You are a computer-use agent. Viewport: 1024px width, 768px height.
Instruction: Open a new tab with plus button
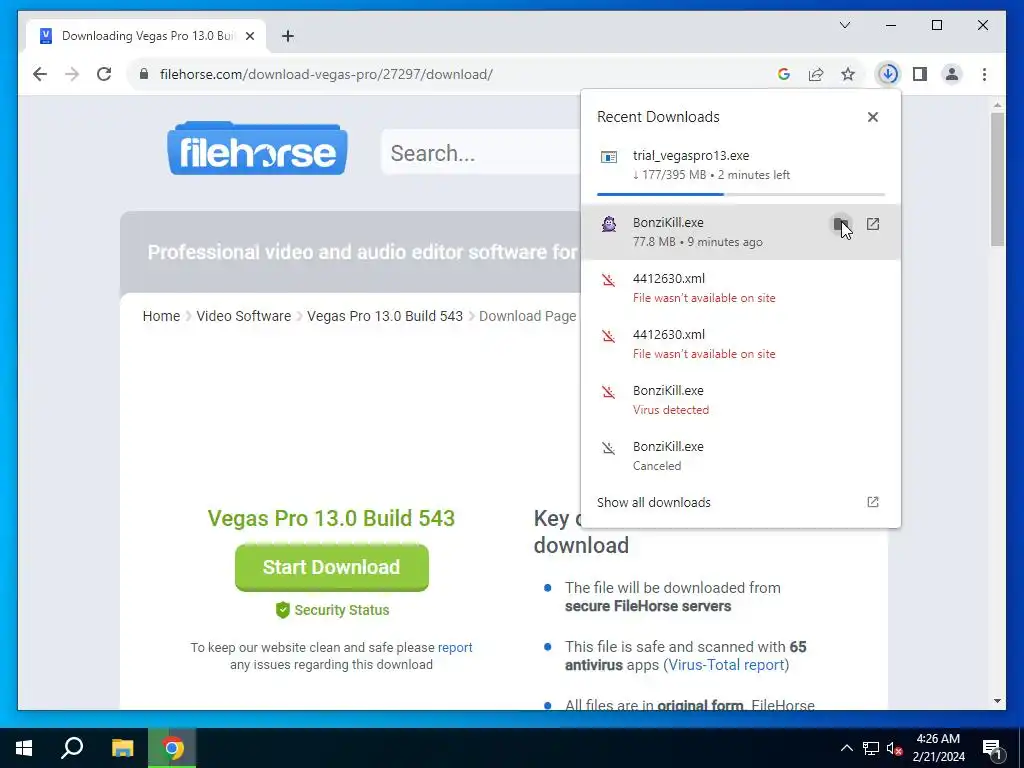287,36
